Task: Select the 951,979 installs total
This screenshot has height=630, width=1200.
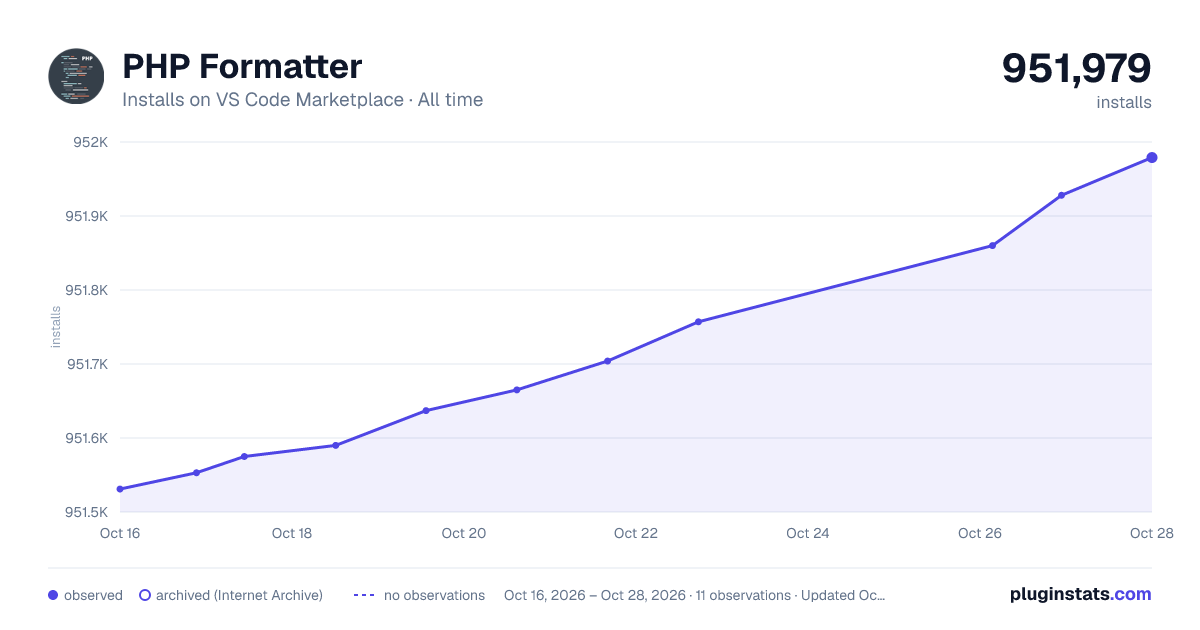Action: pos(1077,68)
